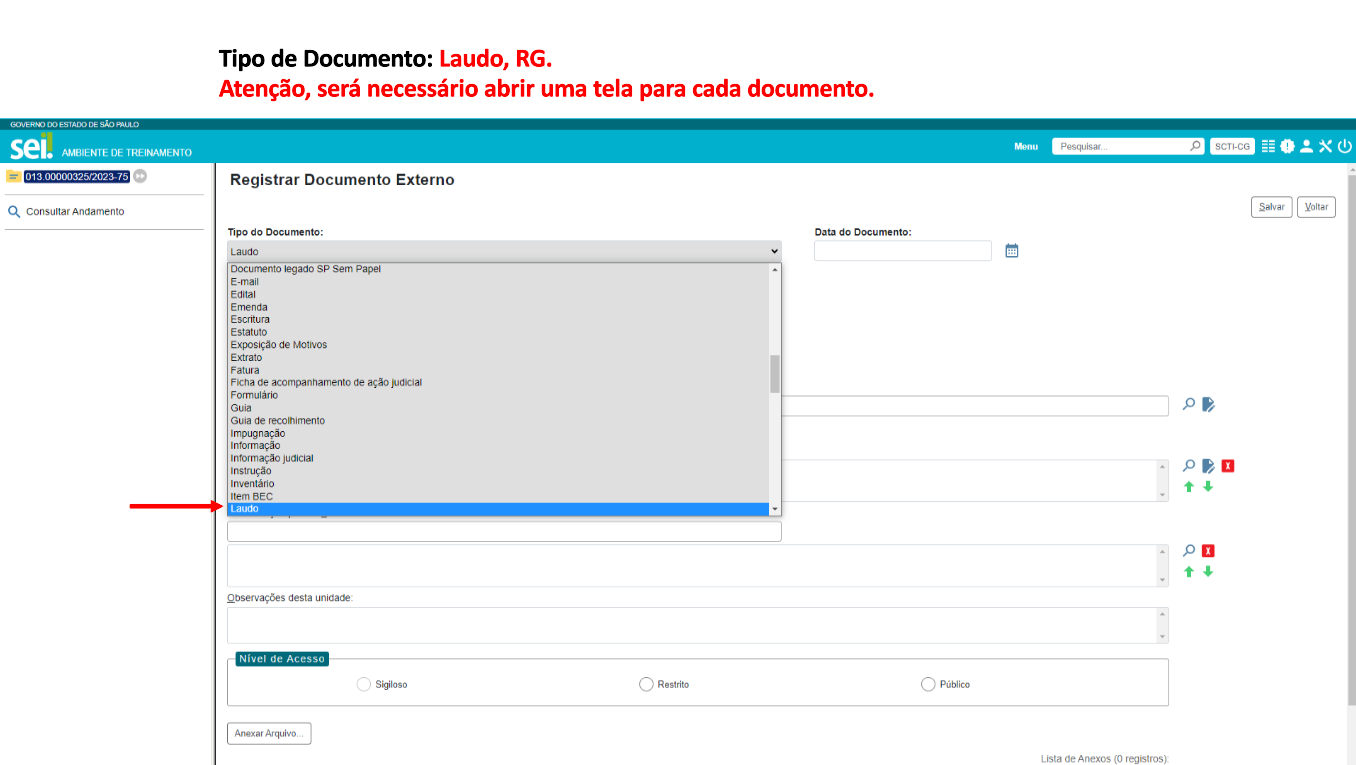Click the page vertical scrollbar
The width and height of the screenshot is (1356, 765).
click(1351, 440)
